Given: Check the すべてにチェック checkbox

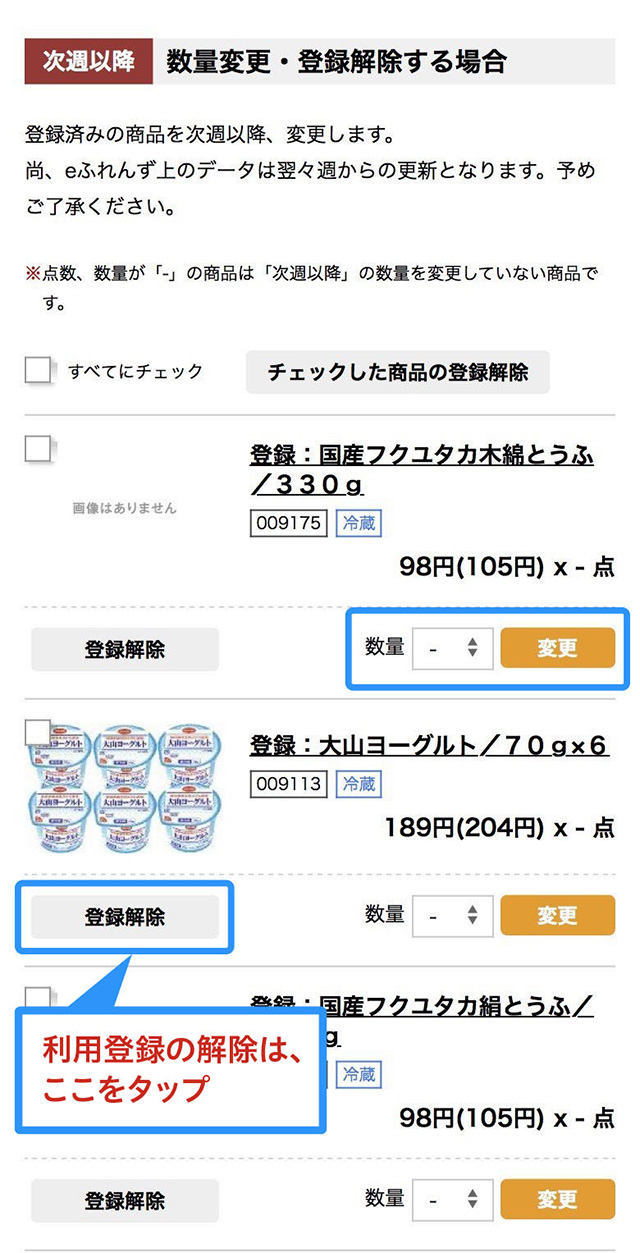Looking at the screenshot, I should pos(38,370).
